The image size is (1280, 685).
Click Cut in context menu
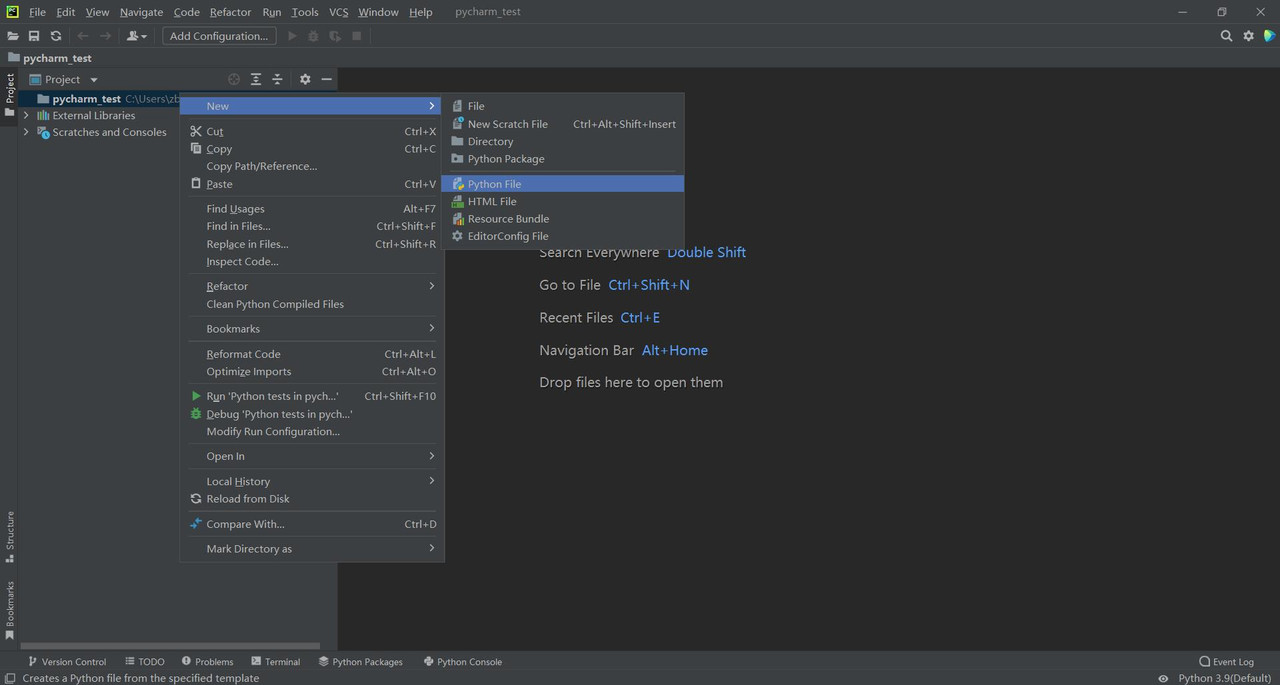click(312, 131)
